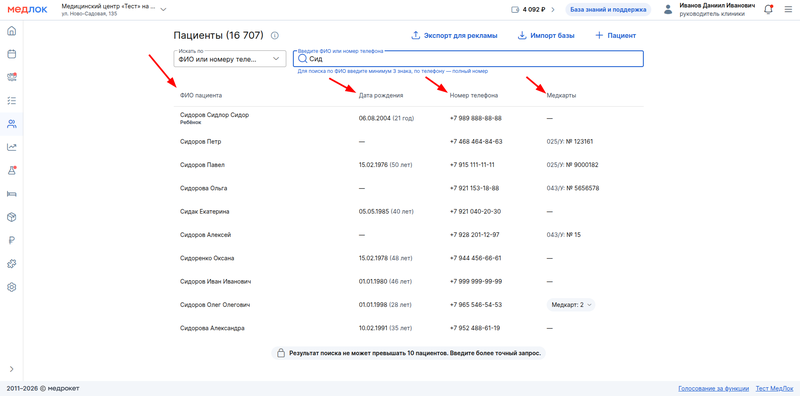Screen dimensions: 800x396
Task: Open the arrow next to the balance
Action: [552, 9]
